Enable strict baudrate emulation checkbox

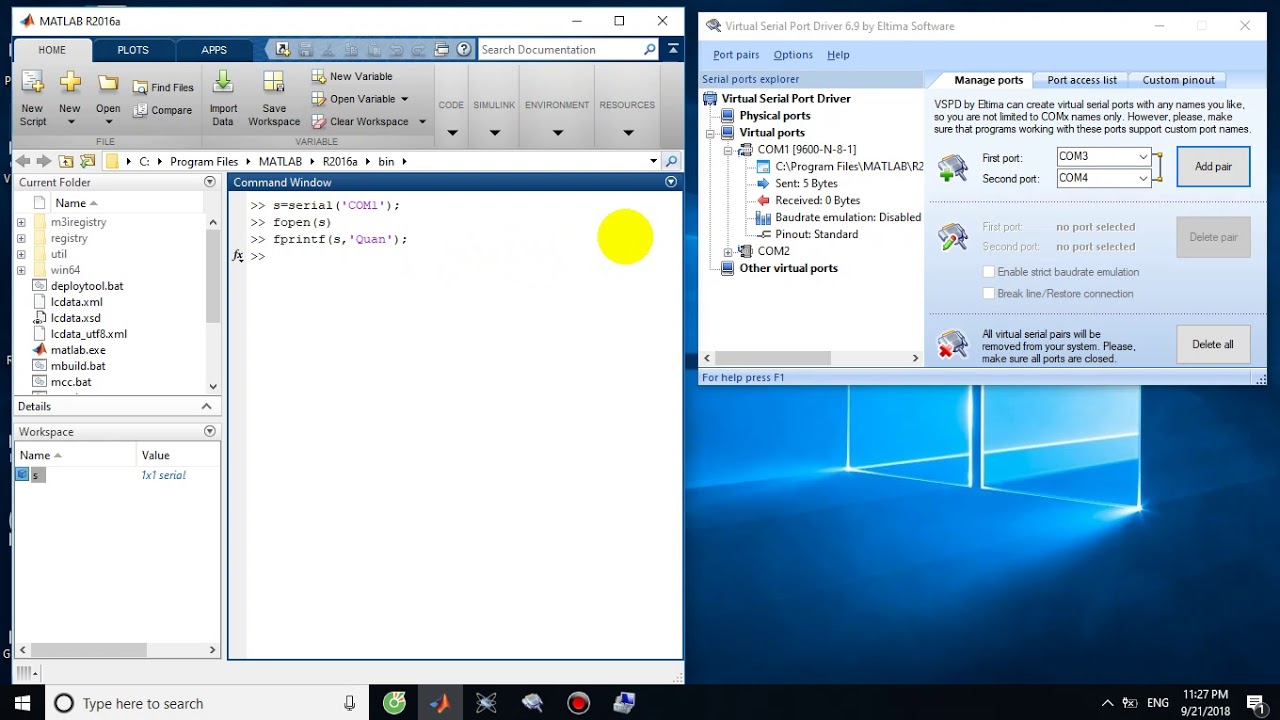coord(989,272)
